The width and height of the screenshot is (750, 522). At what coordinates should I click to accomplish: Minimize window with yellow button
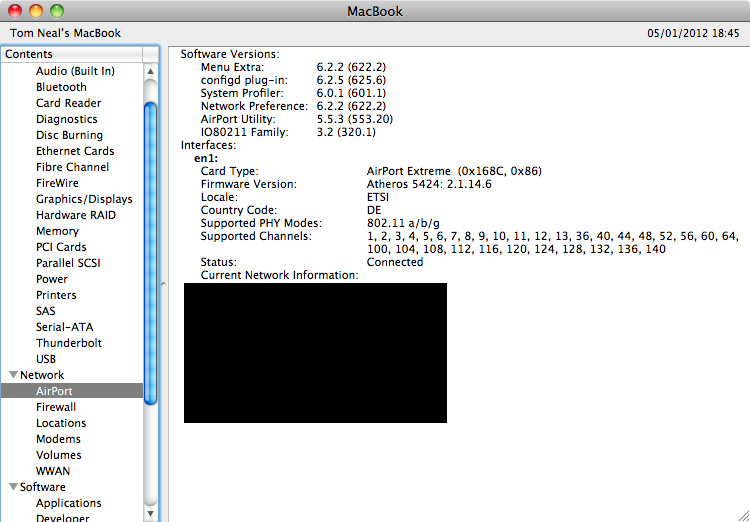(x=36, y=11)
